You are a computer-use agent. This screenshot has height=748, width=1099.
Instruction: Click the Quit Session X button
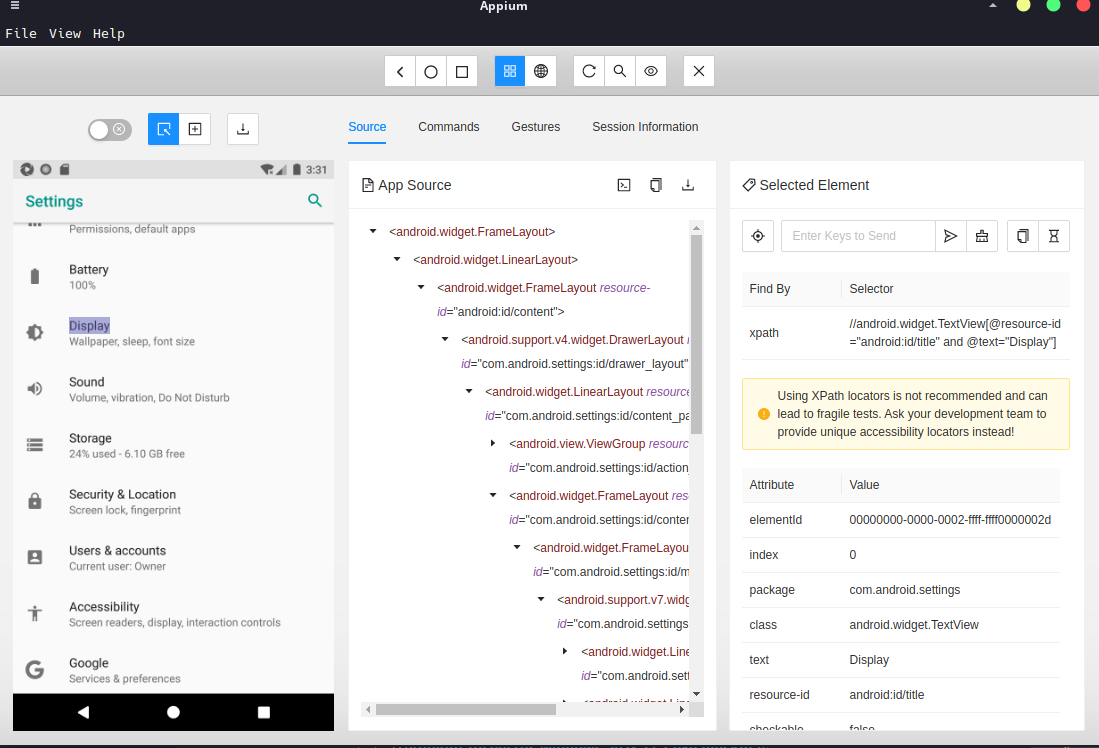(699, 71)
